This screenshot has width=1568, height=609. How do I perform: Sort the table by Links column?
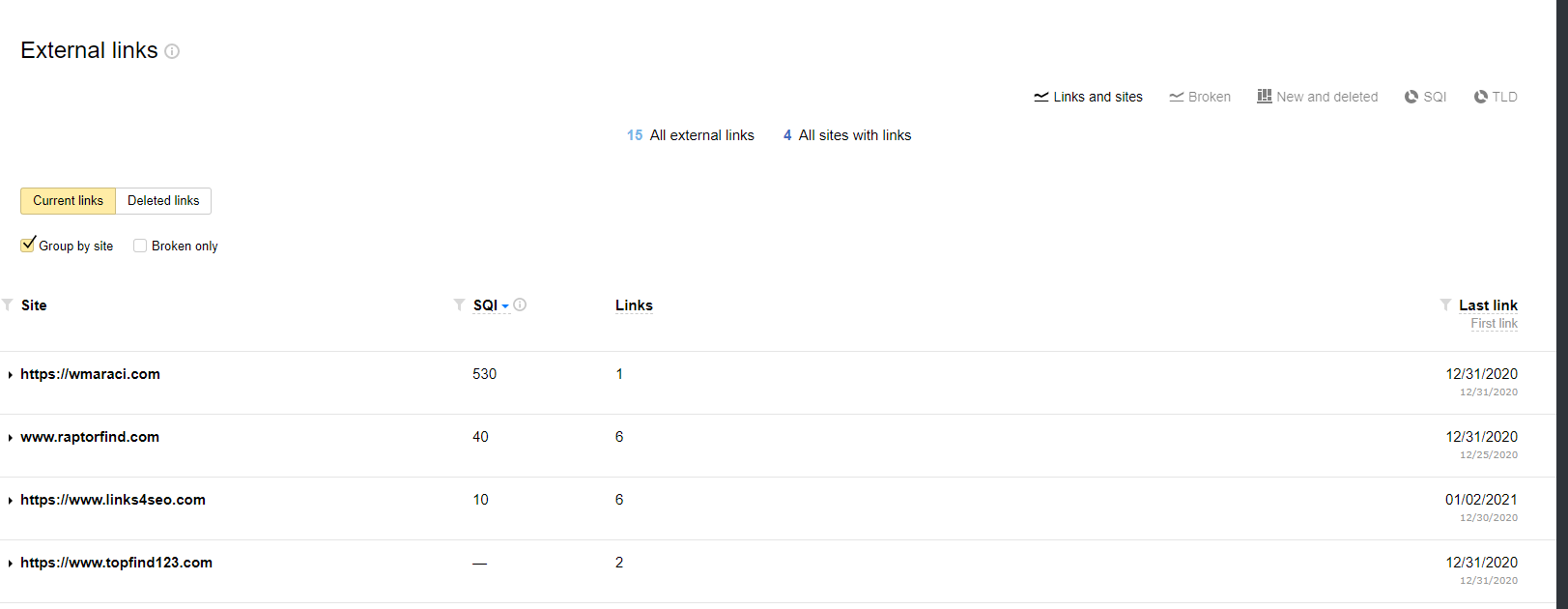(x=634, y=305)
